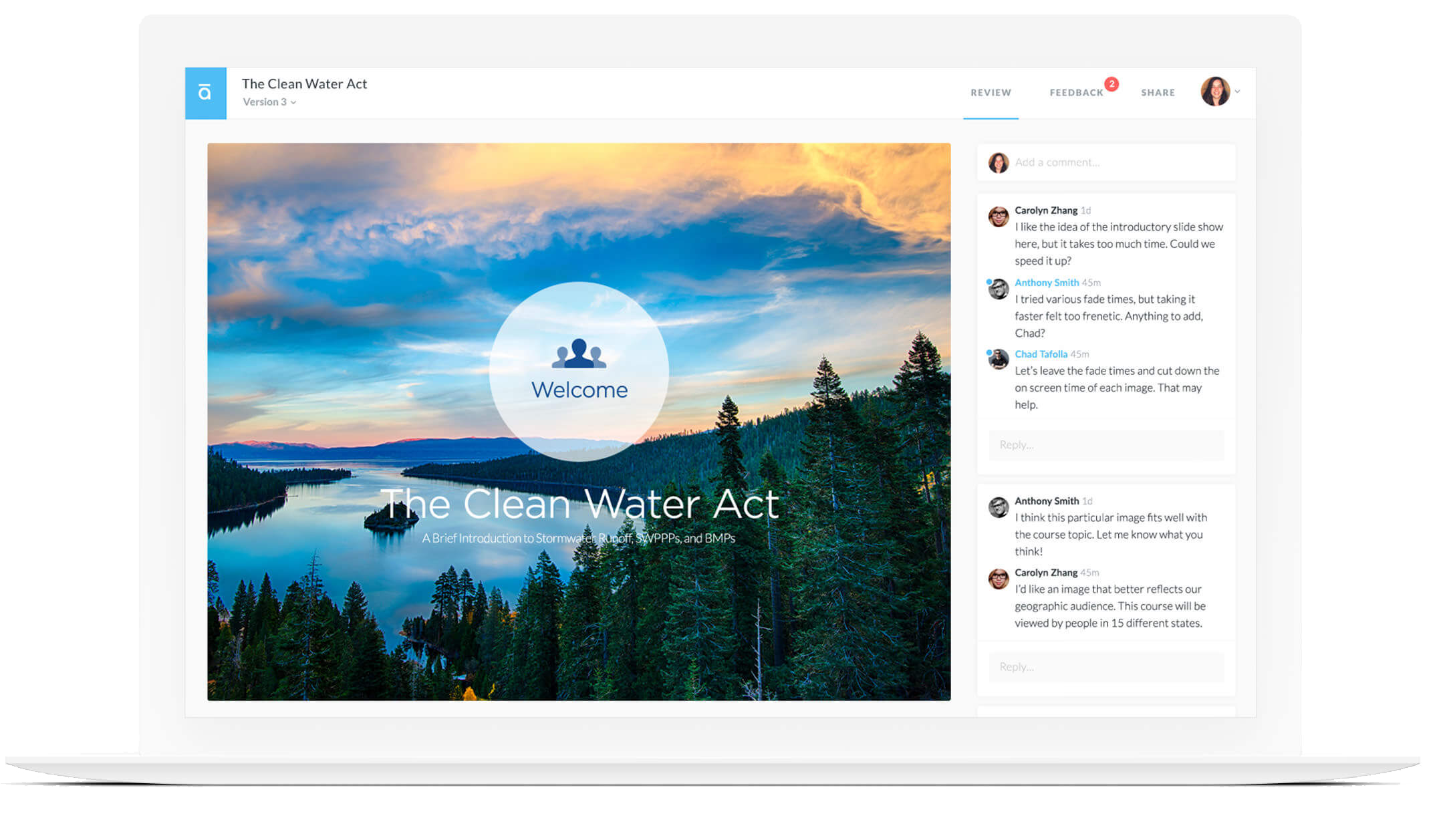Click Reply field under Chad Tafolla's comment

pyautogui.click(x=1105, y=445)
